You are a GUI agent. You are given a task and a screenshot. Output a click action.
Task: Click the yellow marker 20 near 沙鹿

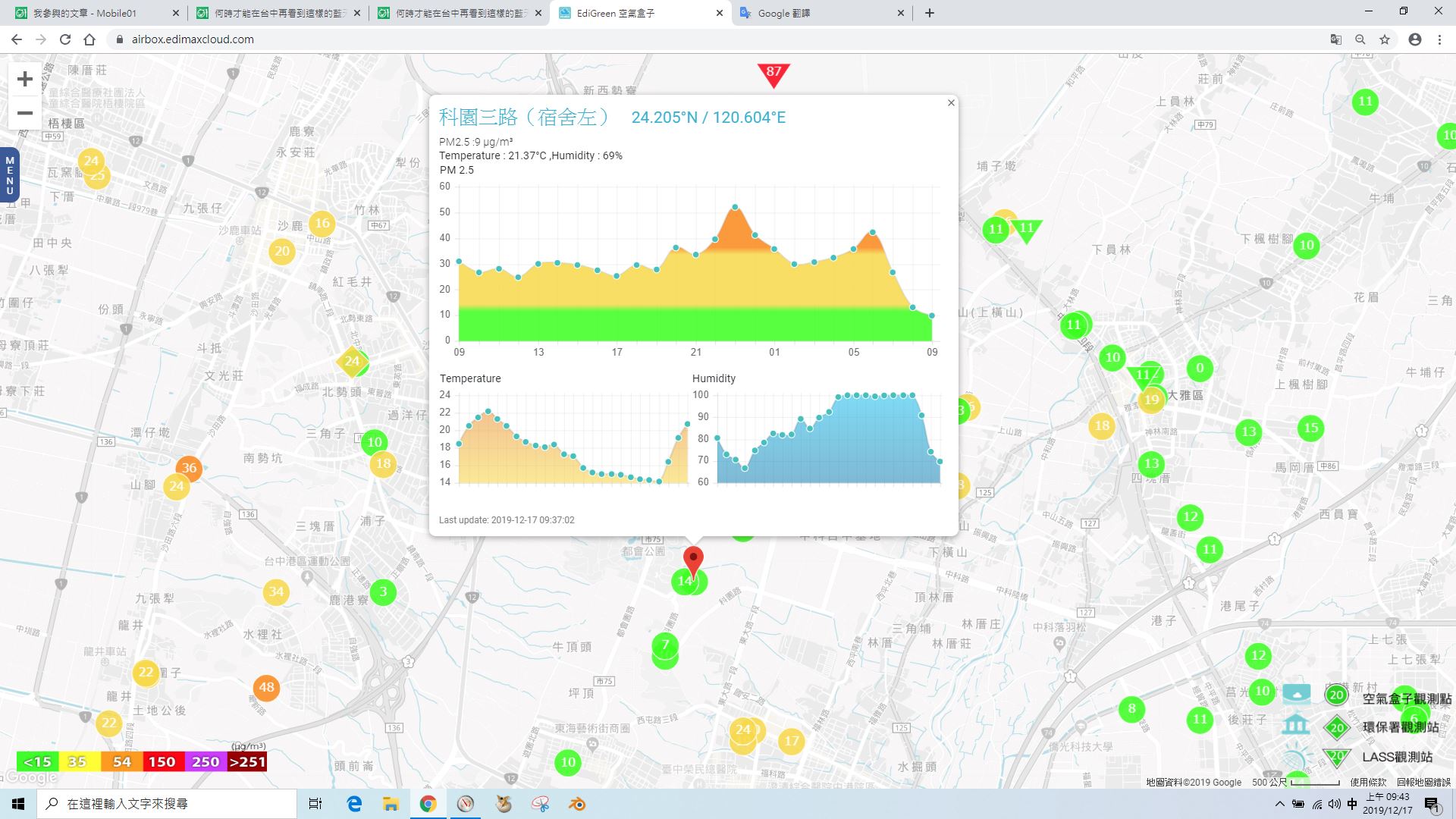click(x=282, y=251)
